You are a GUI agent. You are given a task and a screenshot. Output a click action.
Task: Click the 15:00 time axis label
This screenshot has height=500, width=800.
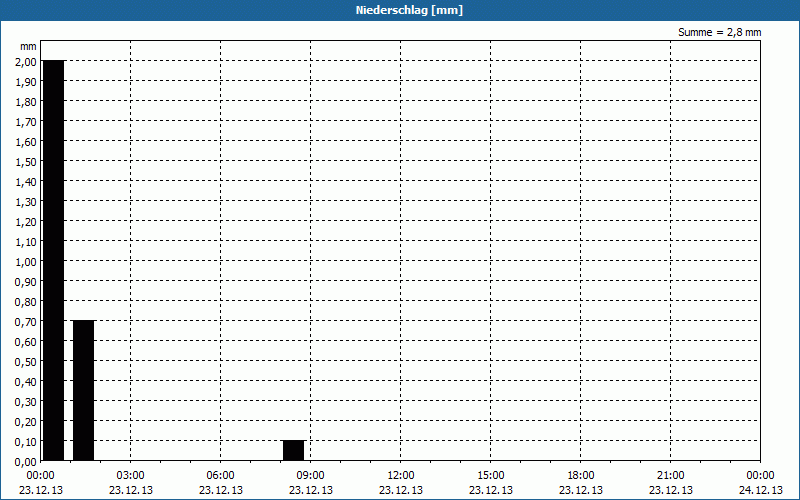[x=490, y=476]
